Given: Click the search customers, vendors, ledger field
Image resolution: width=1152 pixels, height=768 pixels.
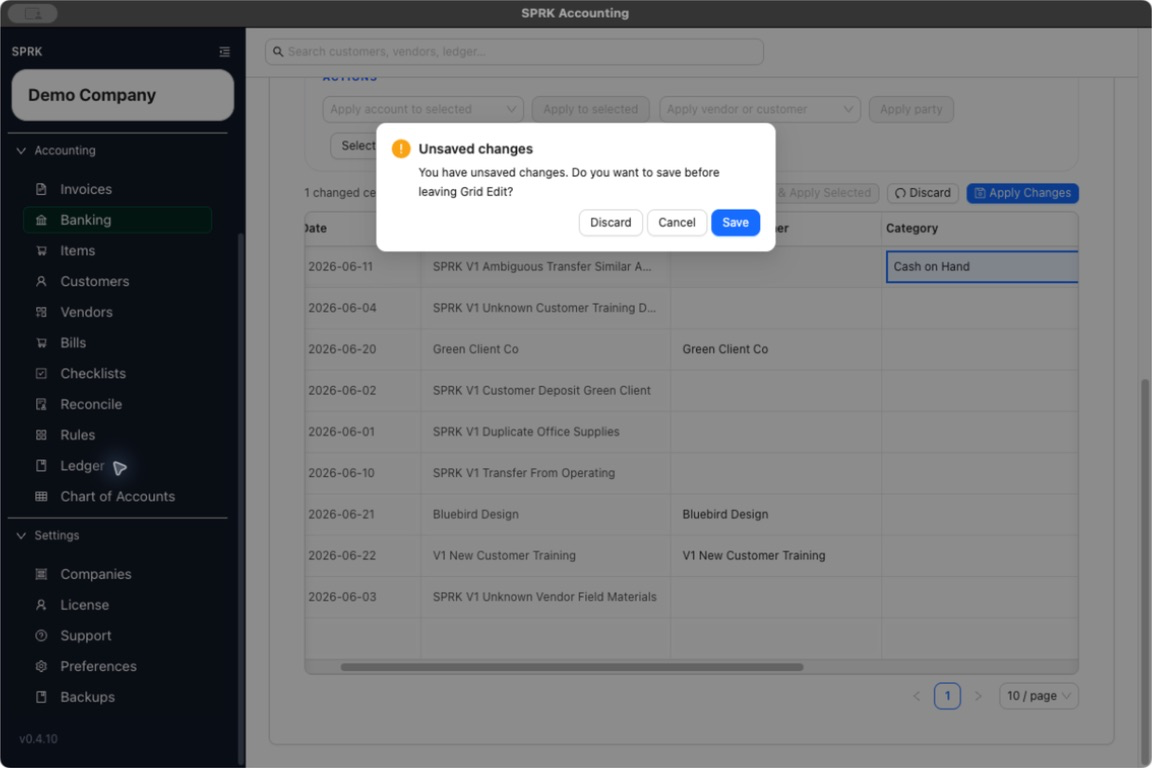Looking at the screenshot, I should (x=514, y=51).
